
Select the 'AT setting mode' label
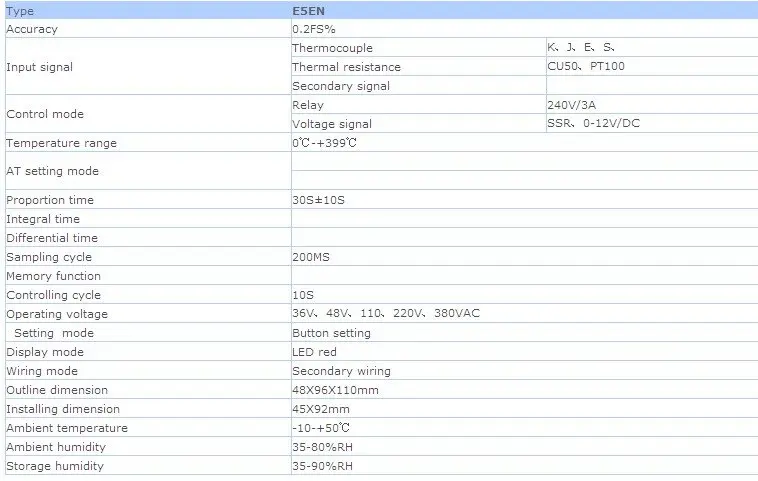[x=52, y=171]
